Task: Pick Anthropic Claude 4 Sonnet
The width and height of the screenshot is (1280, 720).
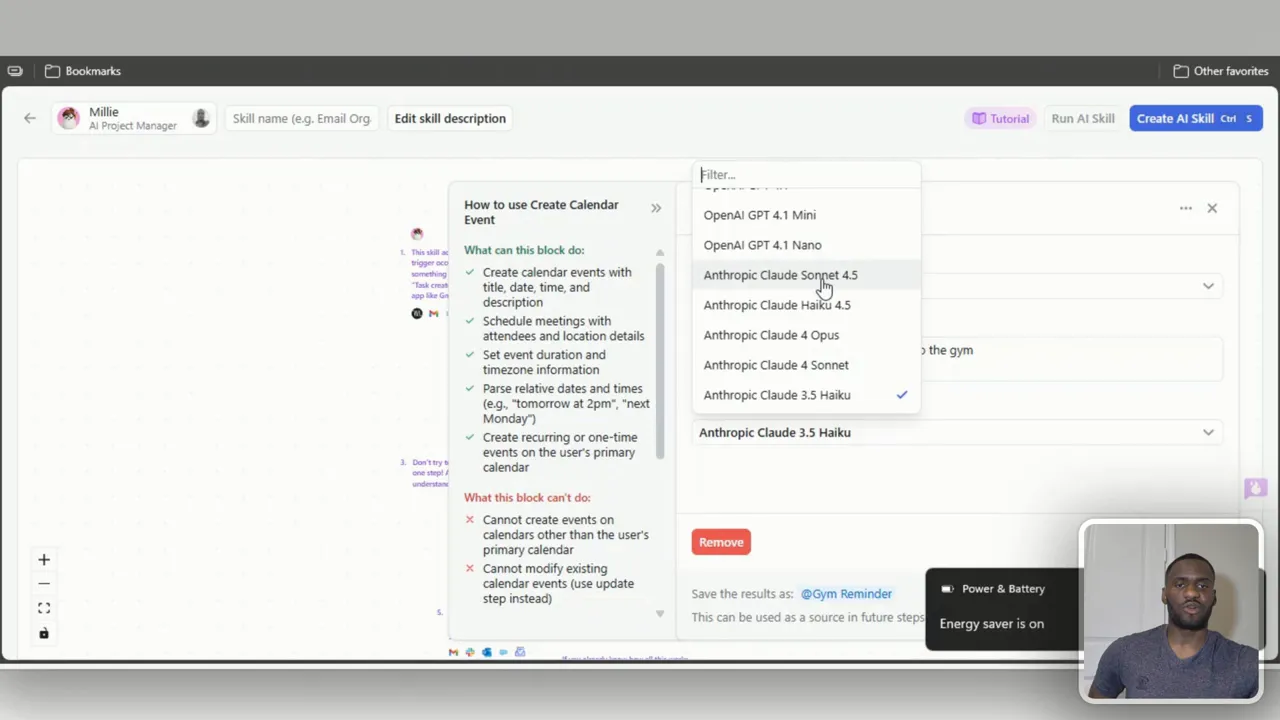Action: [x=806, y=365]
